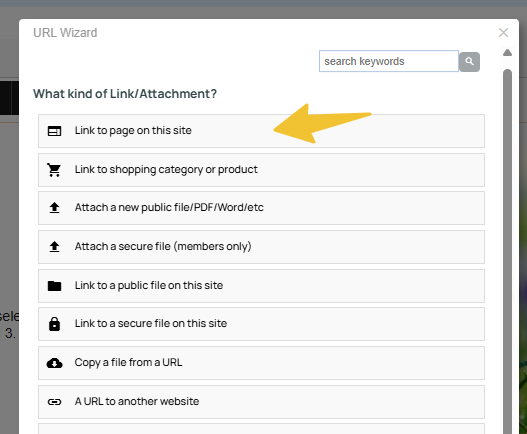Screen dimensions: 527x434
Task: Click the chain link icon
Action: point(54,402)
